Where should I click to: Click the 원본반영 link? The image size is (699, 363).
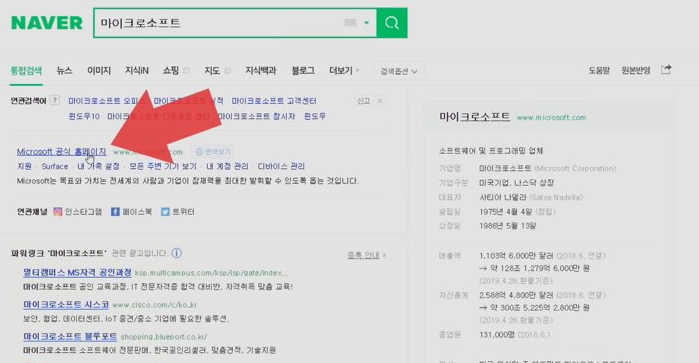click(x=636, y=70)
